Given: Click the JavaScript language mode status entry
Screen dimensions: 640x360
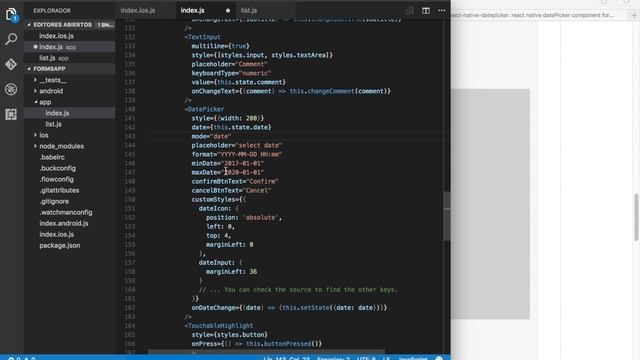Looking at the screenshot, I should pyautogui.click(x=413, y=358).
